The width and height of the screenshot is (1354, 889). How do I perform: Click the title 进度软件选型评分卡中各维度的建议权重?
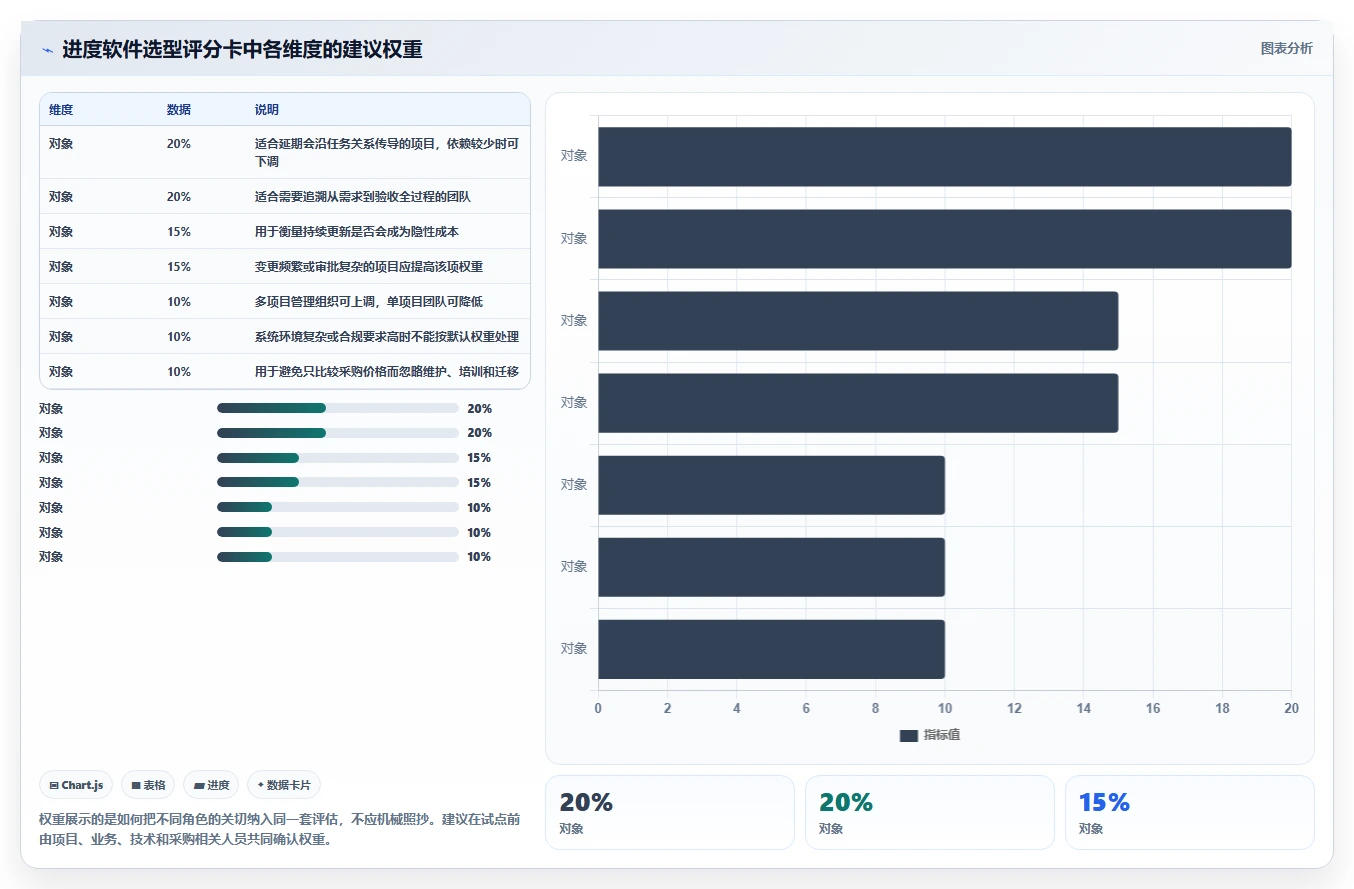coord(242,49)
